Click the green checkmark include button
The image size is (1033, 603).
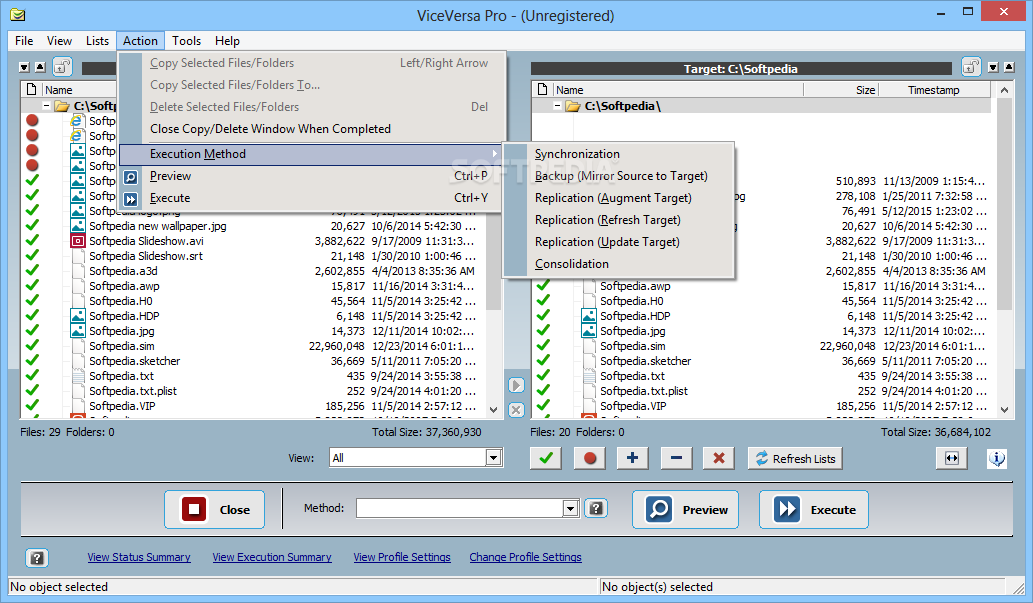coord(545,458)
